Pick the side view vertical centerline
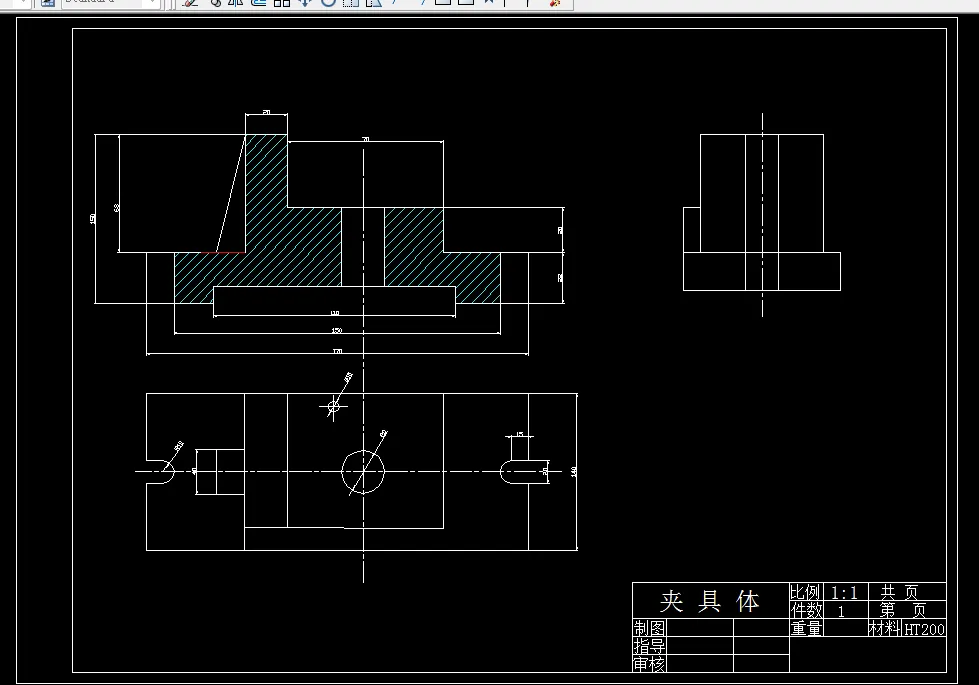This screenshot has height=685, width=979. click(x=762, y=215)
